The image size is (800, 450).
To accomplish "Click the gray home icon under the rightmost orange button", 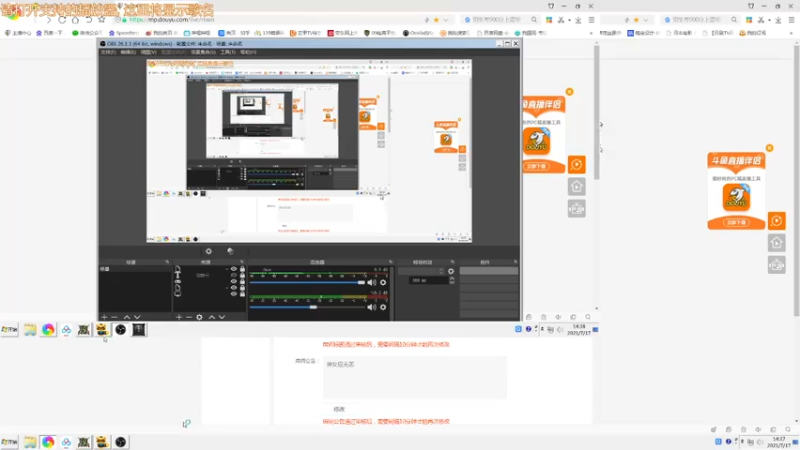I will pyautogui.click(x=777, y=243).
